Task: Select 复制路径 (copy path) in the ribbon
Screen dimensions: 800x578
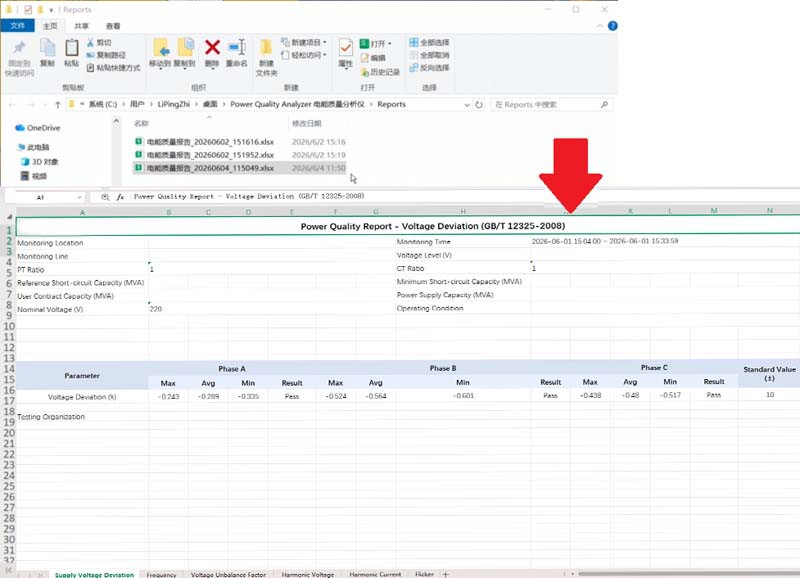Action: tap(106, 55)
